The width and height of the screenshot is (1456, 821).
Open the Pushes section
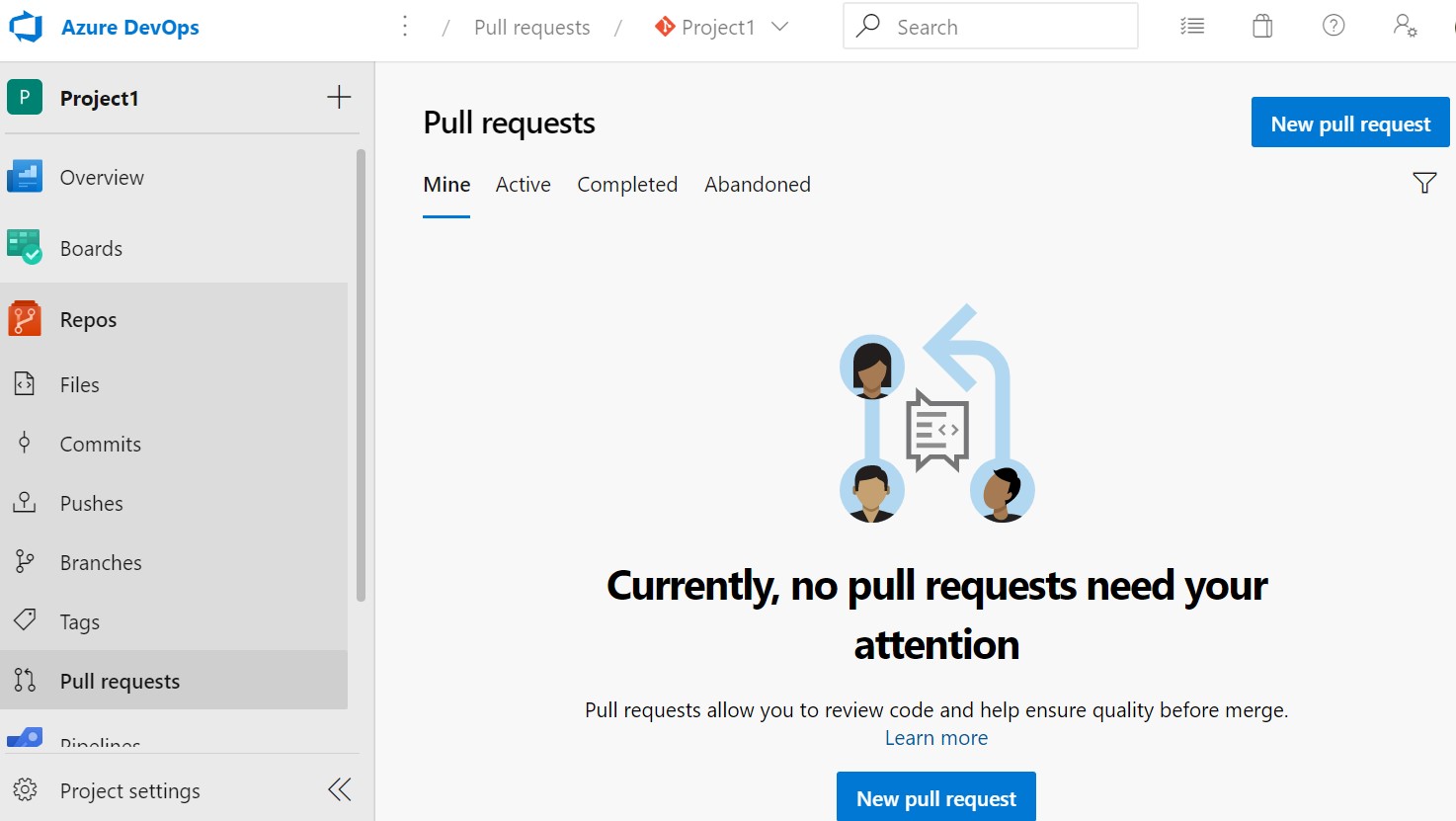25,503
